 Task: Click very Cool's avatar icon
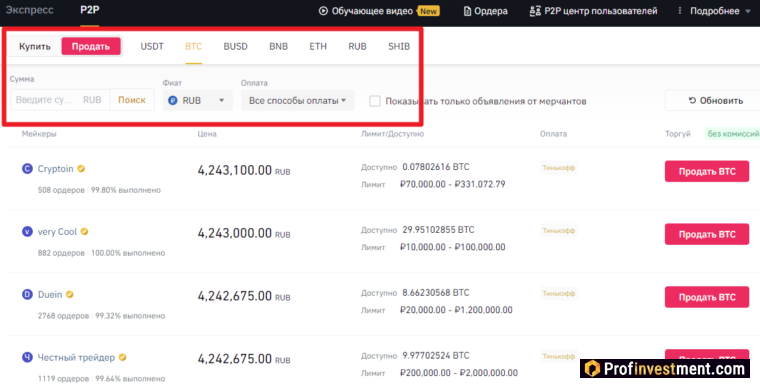[27, 232]
